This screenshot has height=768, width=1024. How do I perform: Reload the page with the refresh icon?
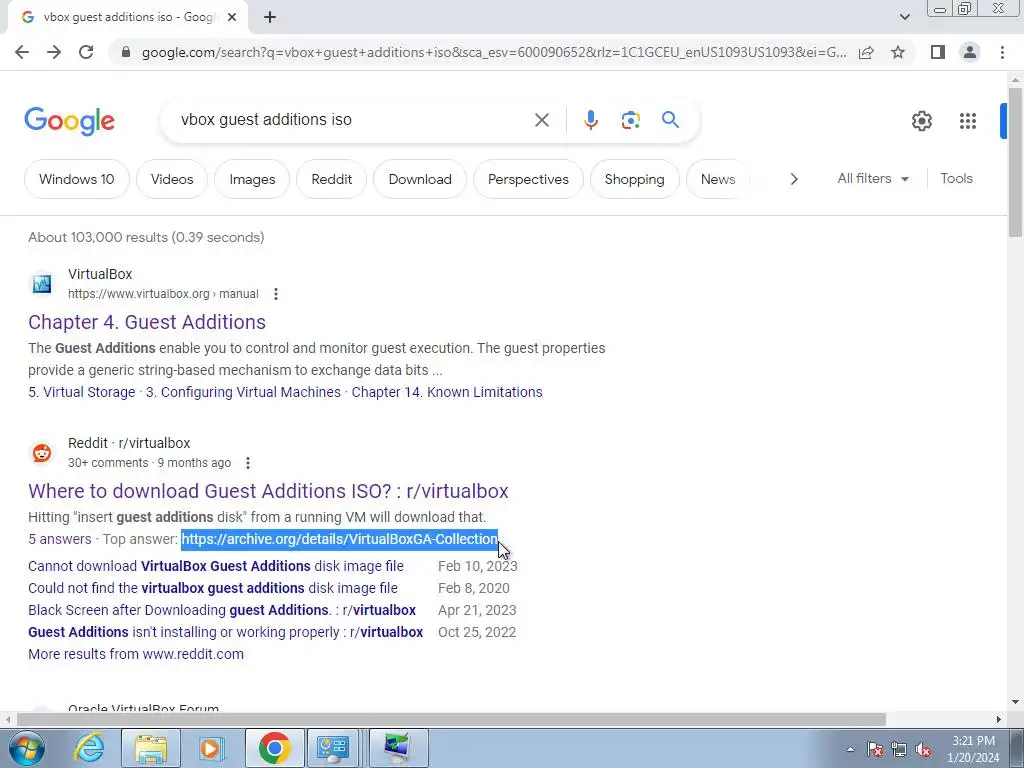[x=86, y=52]
